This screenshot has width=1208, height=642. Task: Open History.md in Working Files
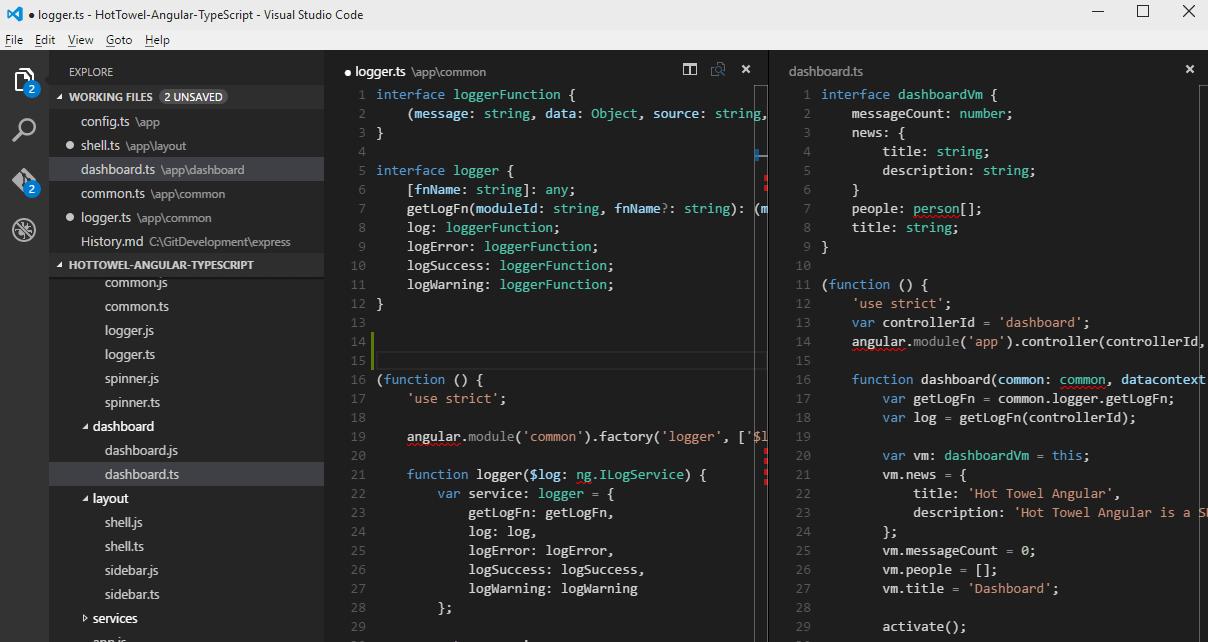[x=186, y=241]
